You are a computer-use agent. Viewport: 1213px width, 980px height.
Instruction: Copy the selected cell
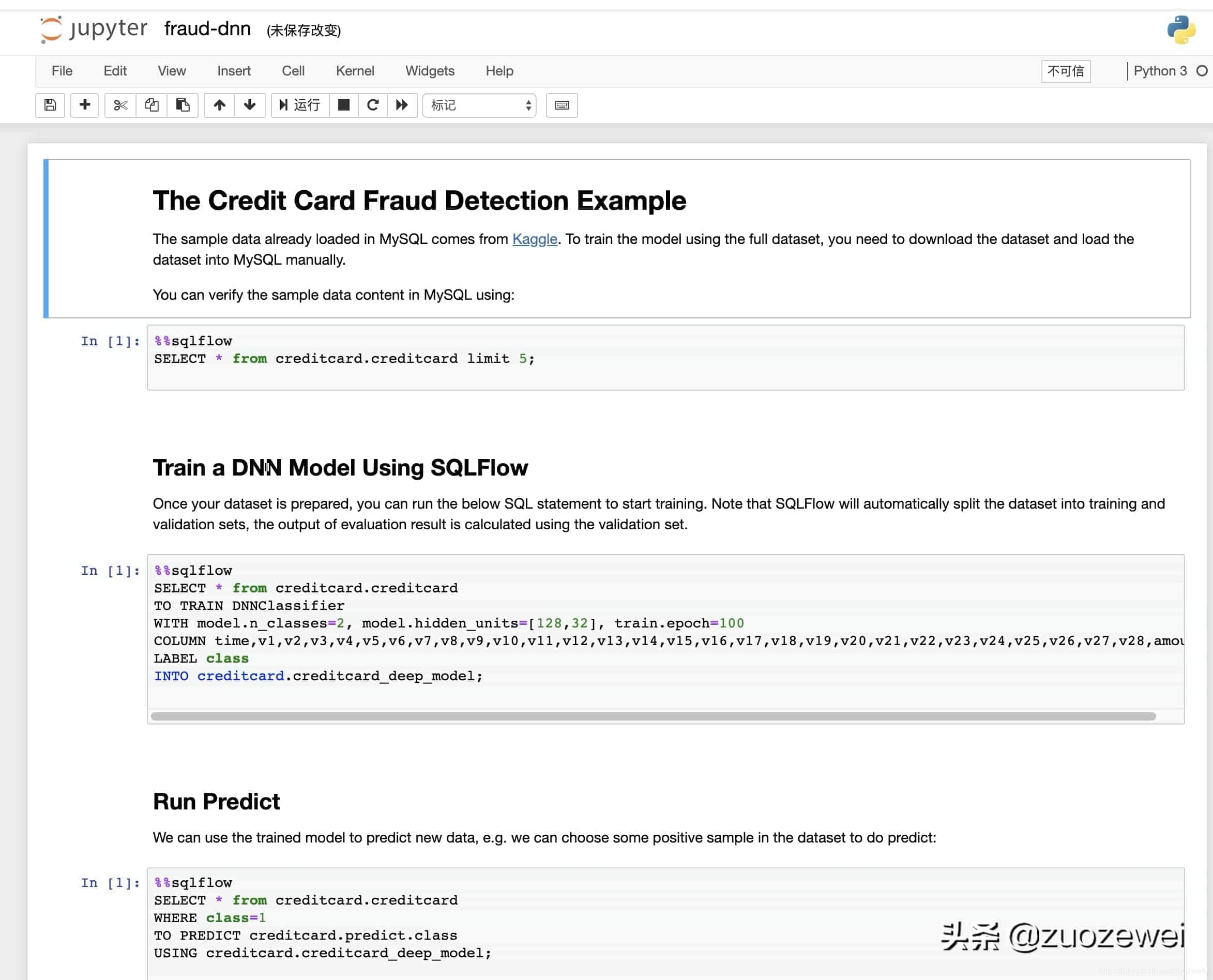tap(151, 105)
